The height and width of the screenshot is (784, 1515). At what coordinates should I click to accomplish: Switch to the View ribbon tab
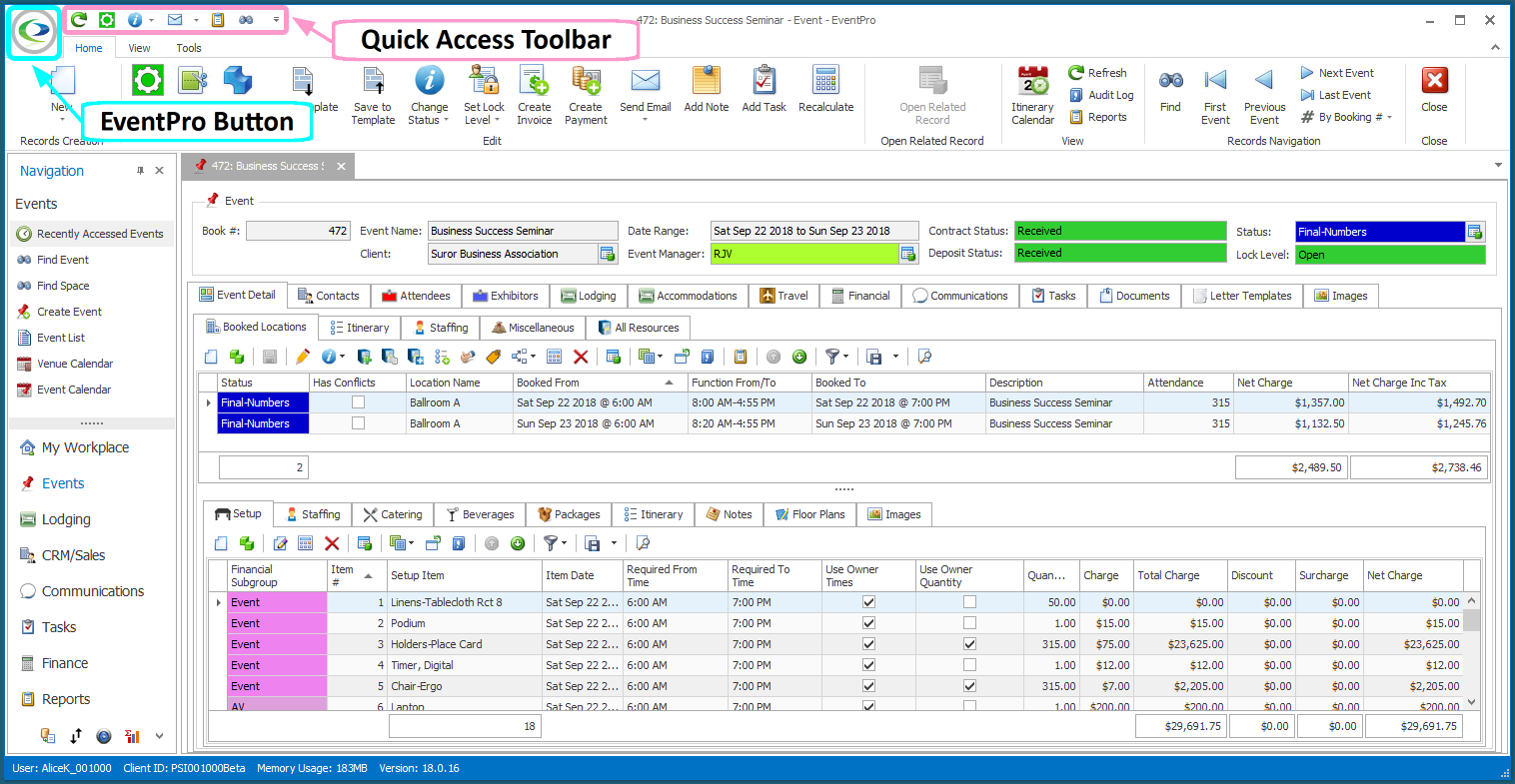[140, 48]
